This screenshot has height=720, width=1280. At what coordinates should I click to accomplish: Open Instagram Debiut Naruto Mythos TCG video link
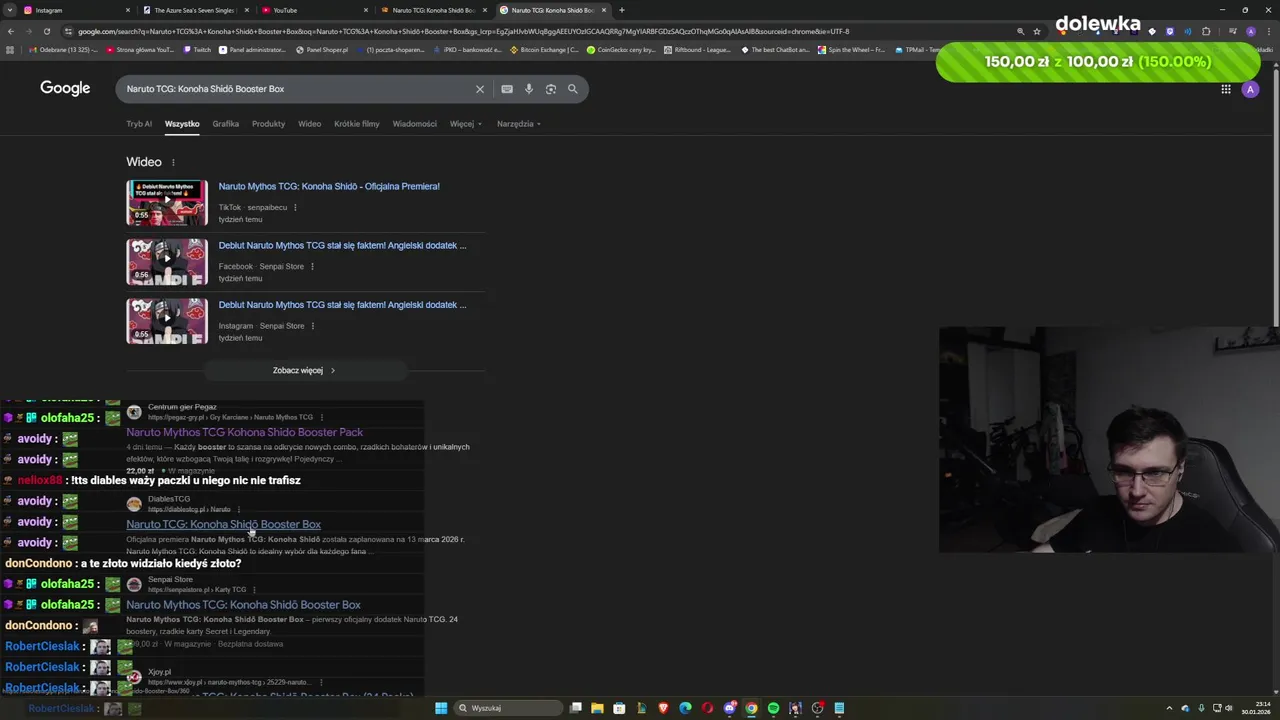coord(342,305)
